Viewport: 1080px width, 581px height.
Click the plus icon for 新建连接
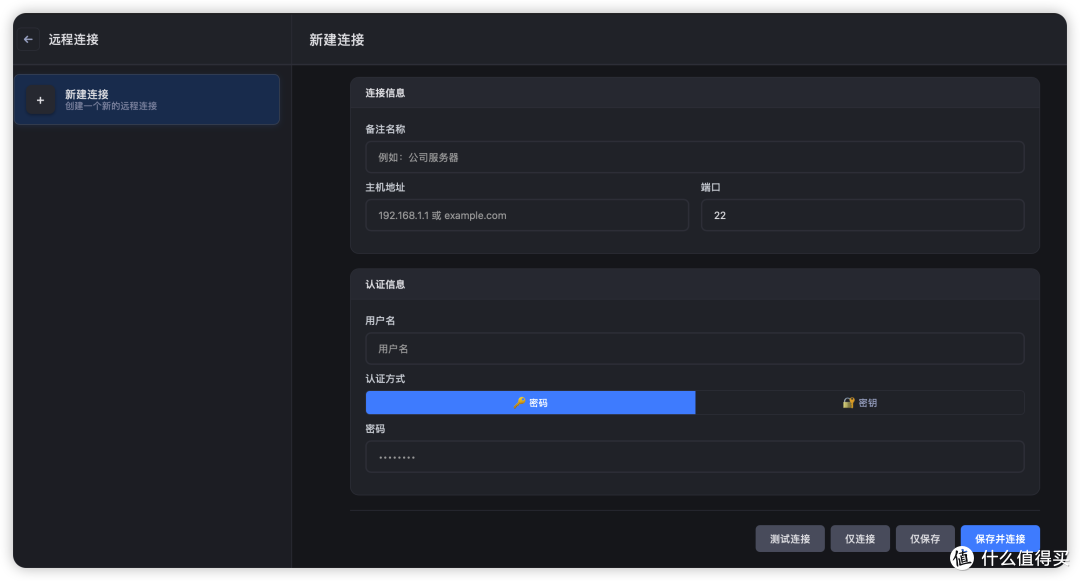coord(40,100)
